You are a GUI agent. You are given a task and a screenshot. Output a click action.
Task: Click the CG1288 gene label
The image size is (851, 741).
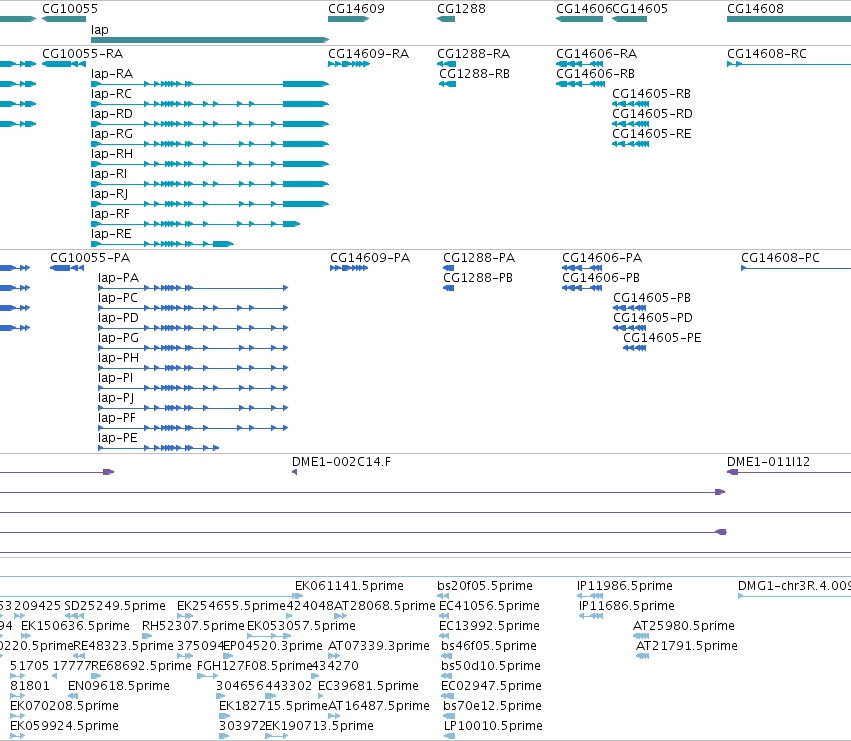(x=461, y=9)
